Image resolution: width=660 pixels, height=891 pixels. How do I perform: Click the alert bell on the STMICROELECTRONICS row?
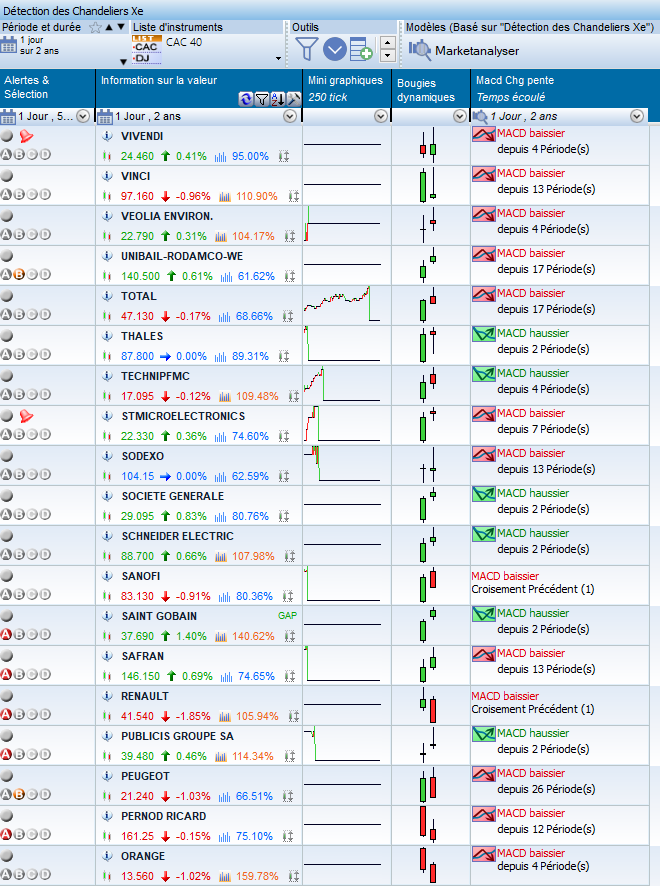[x=26, y=417]
